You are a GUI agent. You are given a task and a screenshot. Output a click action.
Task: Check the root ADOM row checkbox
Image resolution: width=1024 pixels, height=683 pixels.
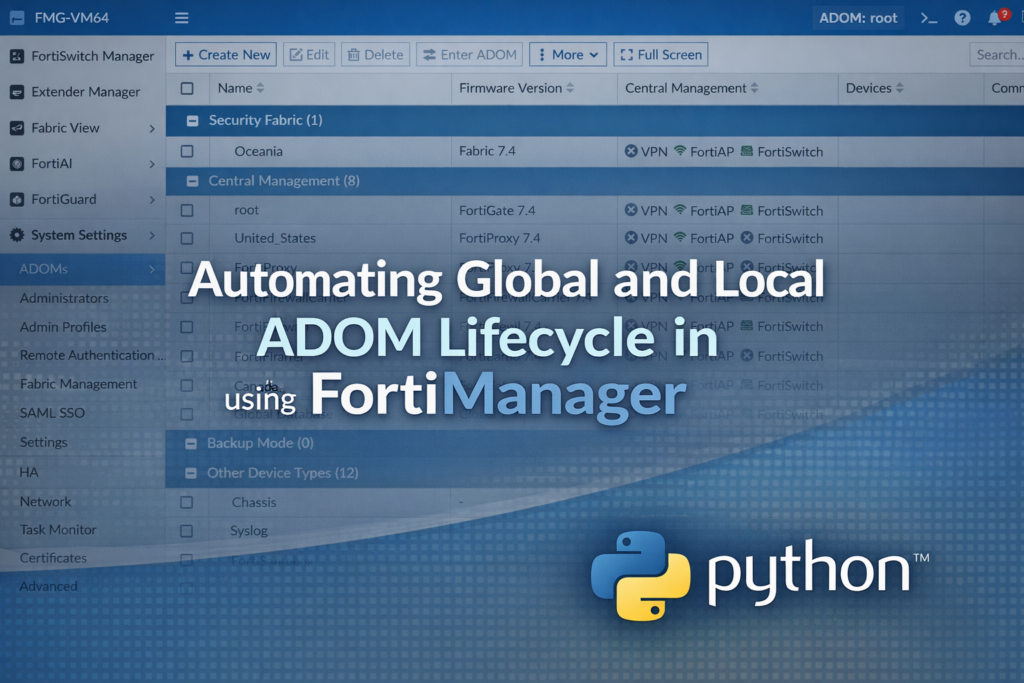point(187,210)
